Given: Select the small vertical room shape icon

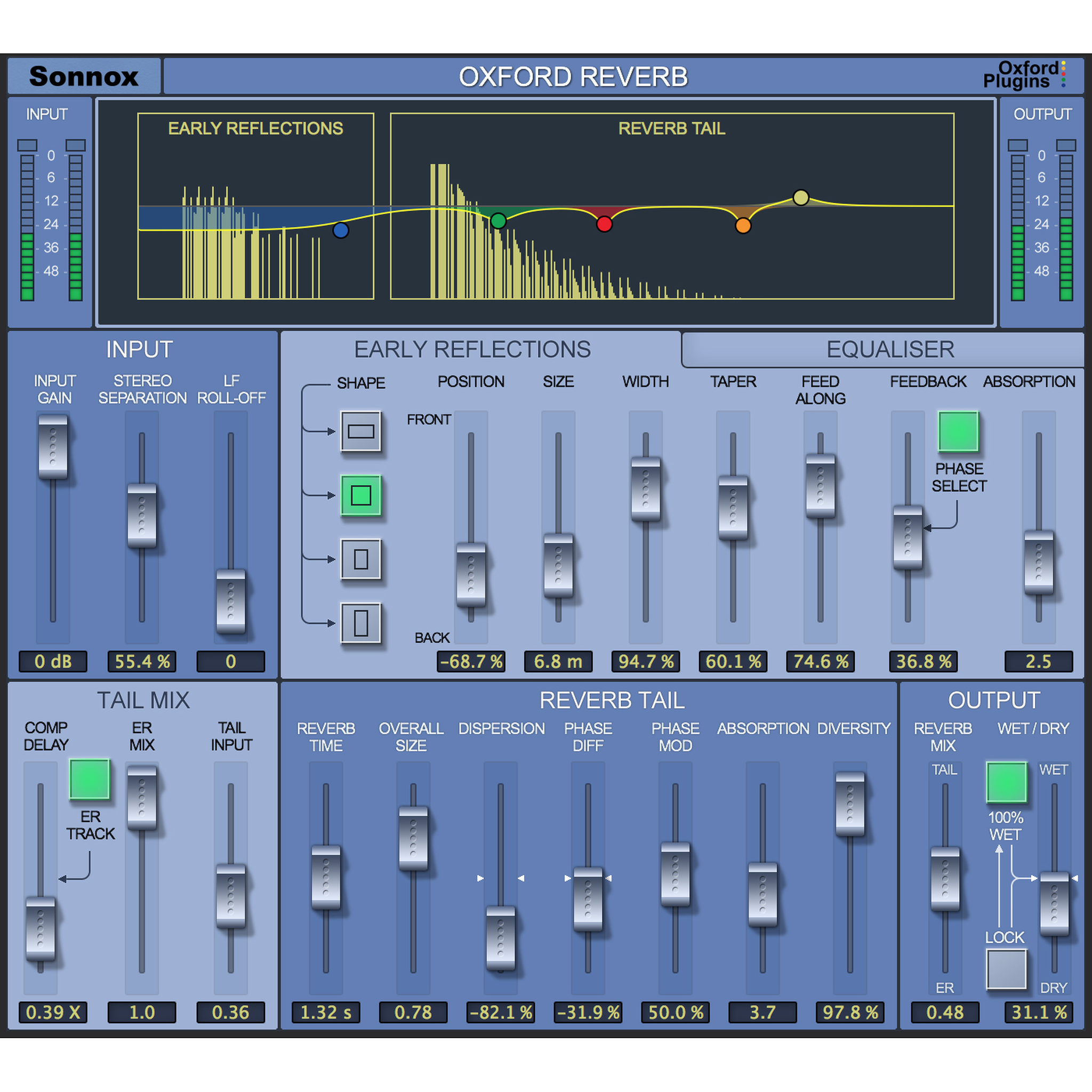Looking at the screenshot, I should 362,558.
